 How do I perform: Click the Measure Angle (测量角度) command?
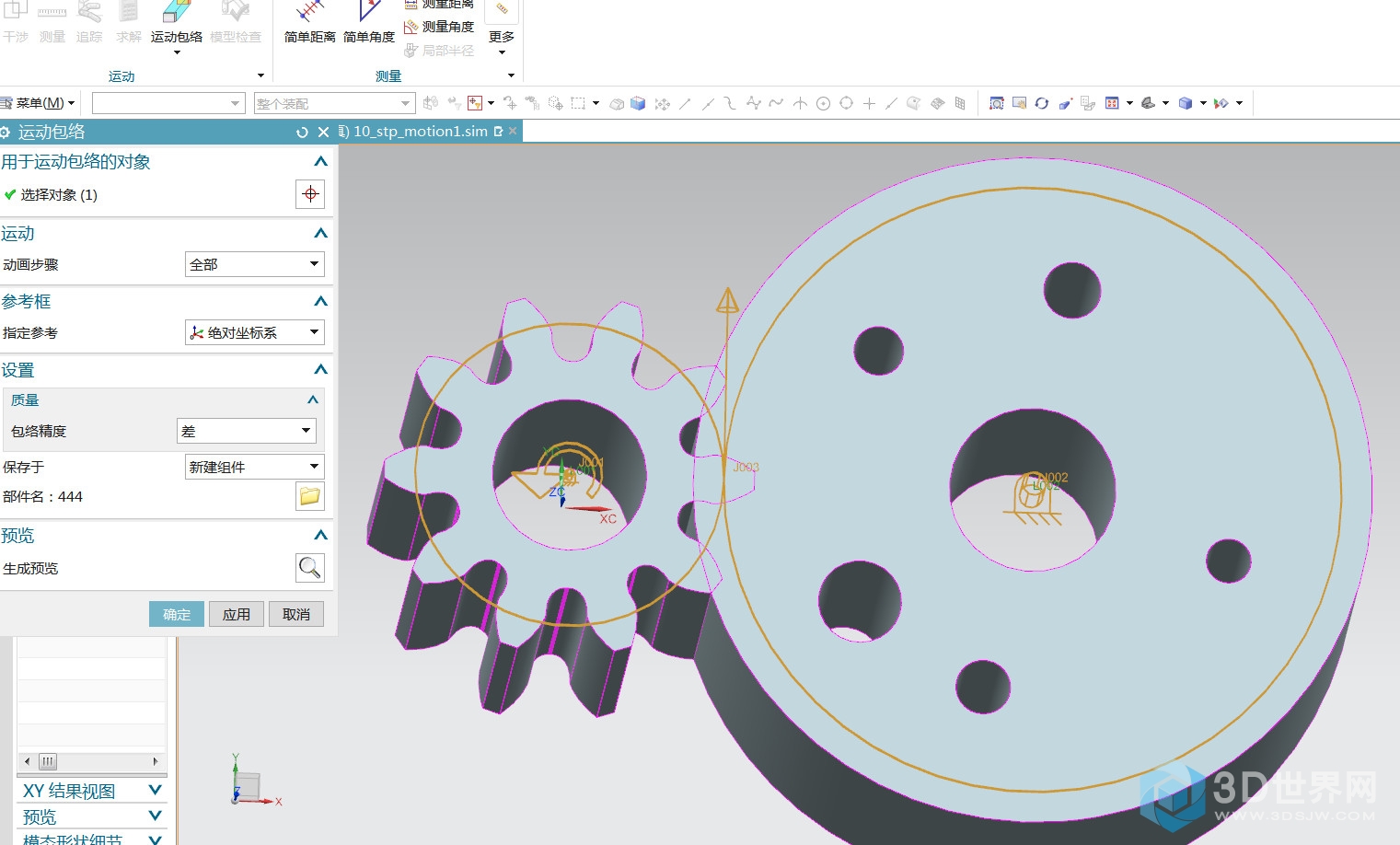click(439, 27)
